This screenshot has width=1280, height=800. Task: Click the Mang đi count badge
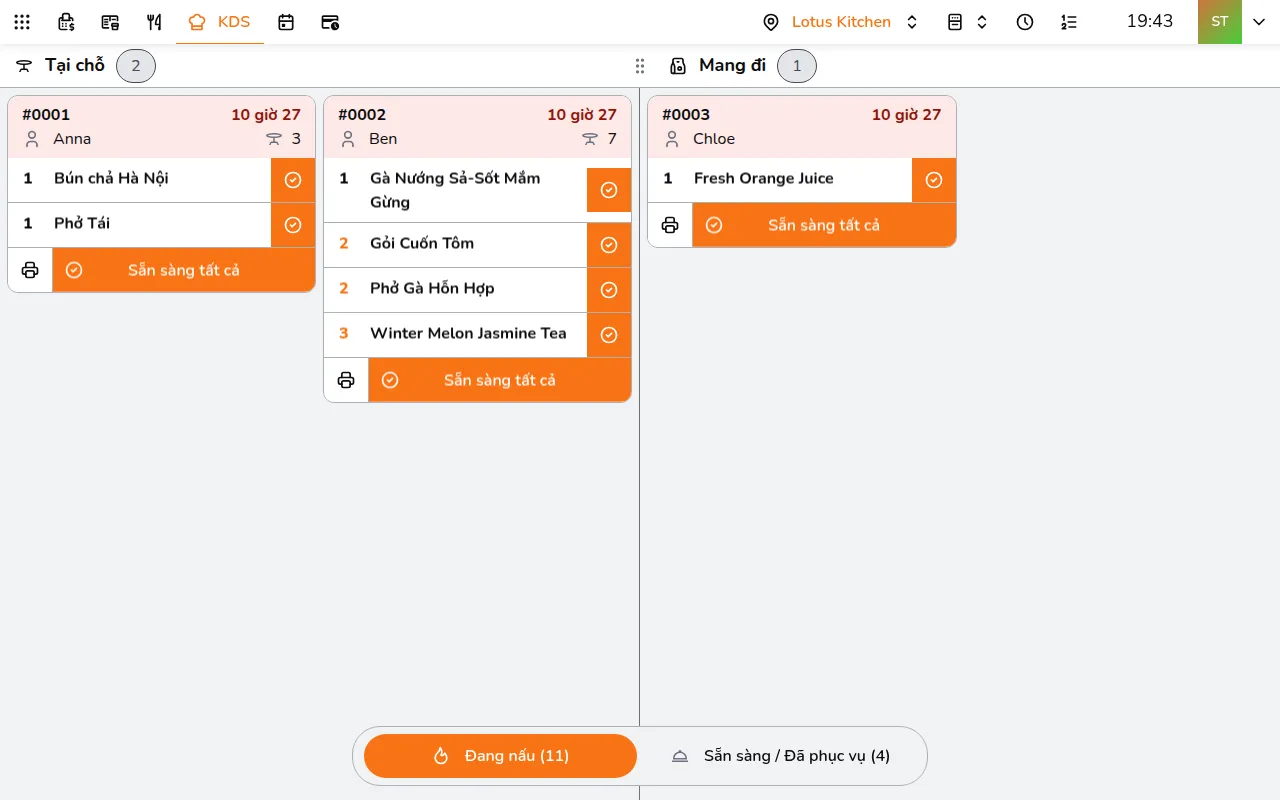tap(797, 66)
